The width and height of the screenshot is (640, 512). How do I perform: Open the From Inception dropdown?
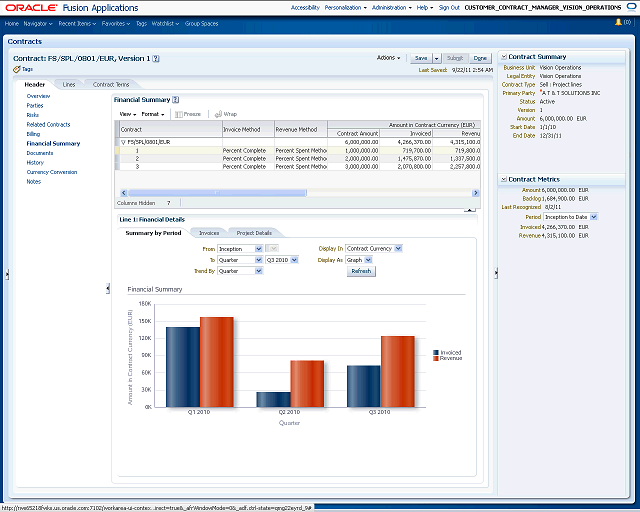pos(258,249)
